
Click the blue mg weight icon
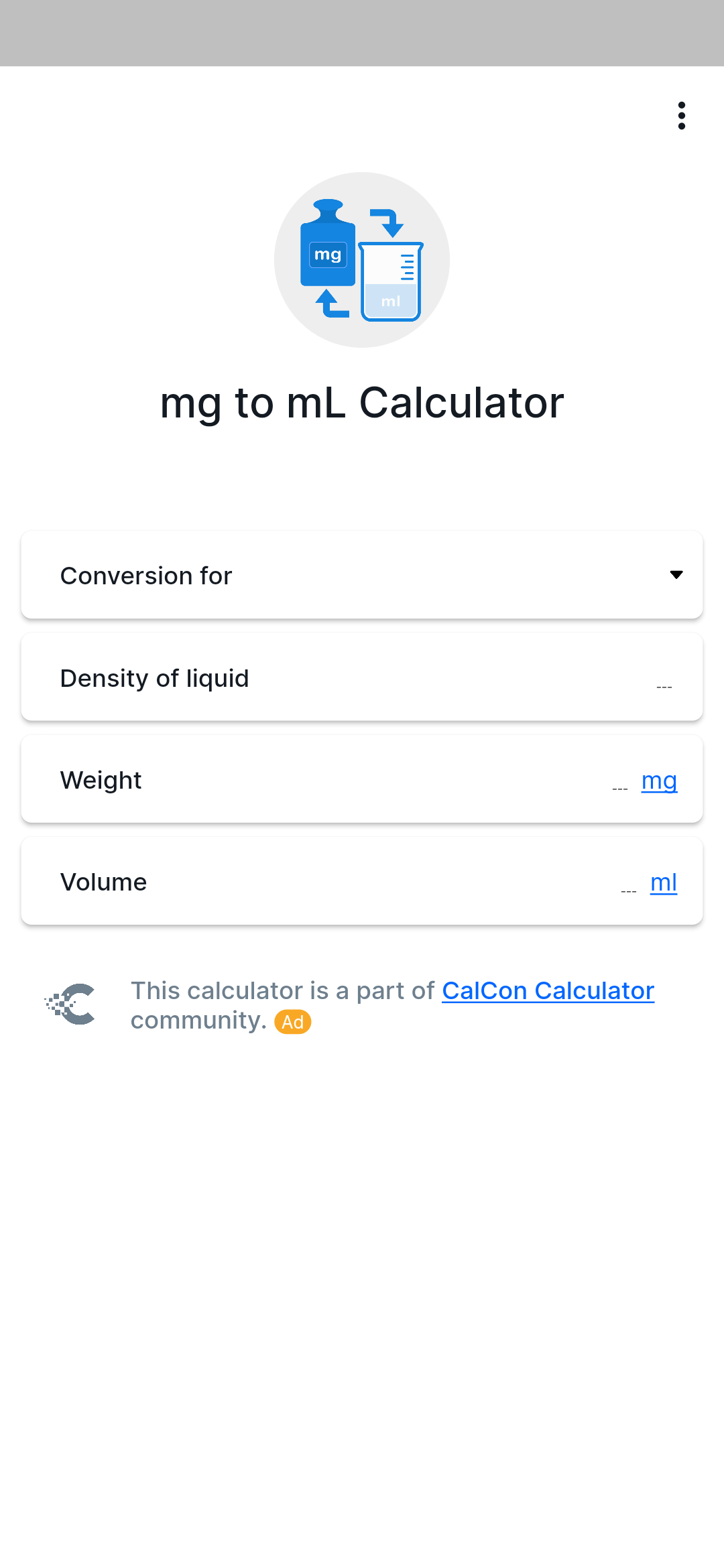coord(327,243)
